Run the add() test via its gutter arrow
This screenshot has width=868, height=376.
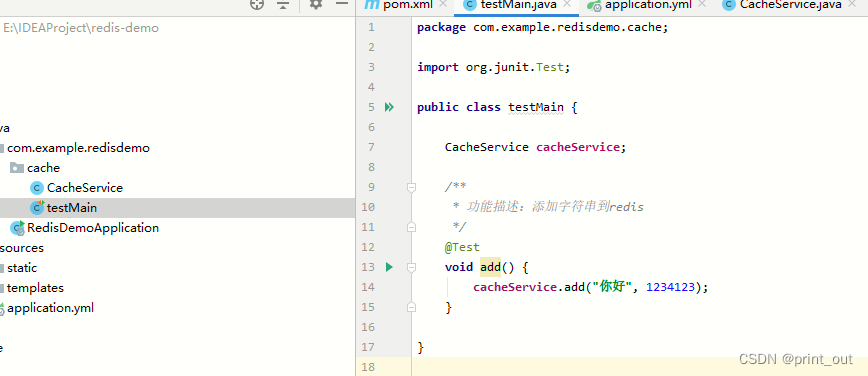pos(389,267)
